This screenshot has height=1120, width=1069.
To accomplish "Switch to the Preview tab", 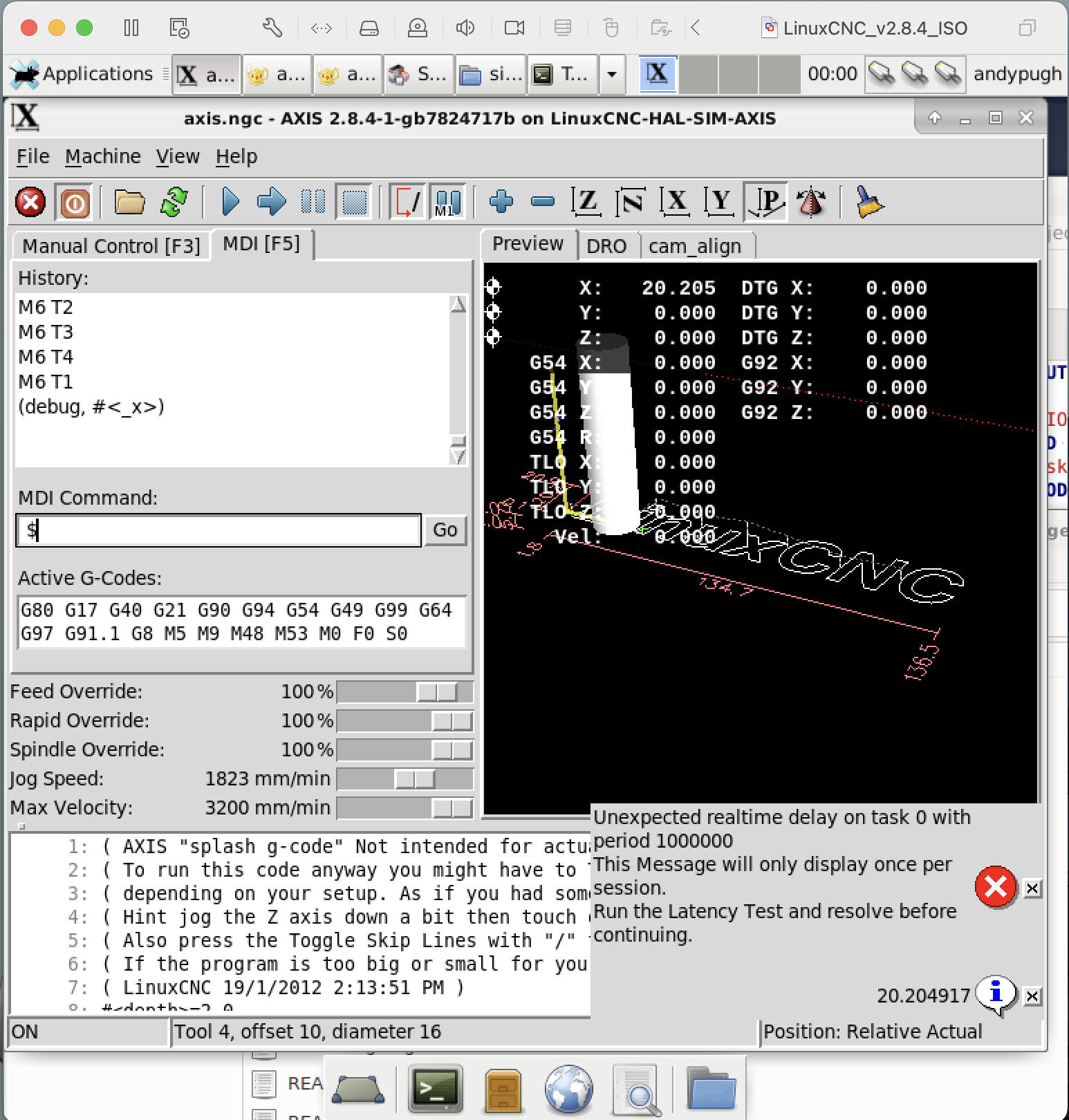I will click(528, 244).
